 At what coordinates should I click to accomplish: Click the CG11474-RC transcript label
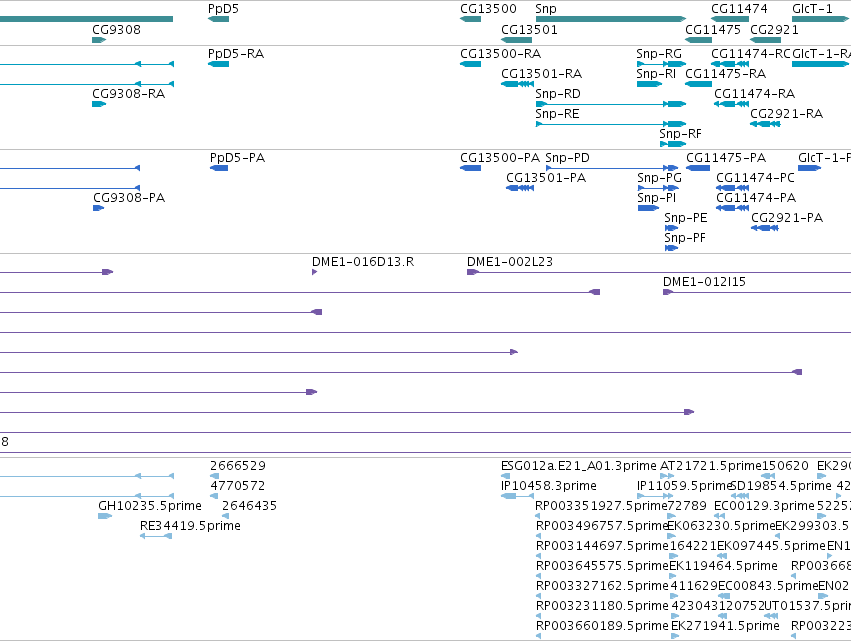click(x=751, y=54)
